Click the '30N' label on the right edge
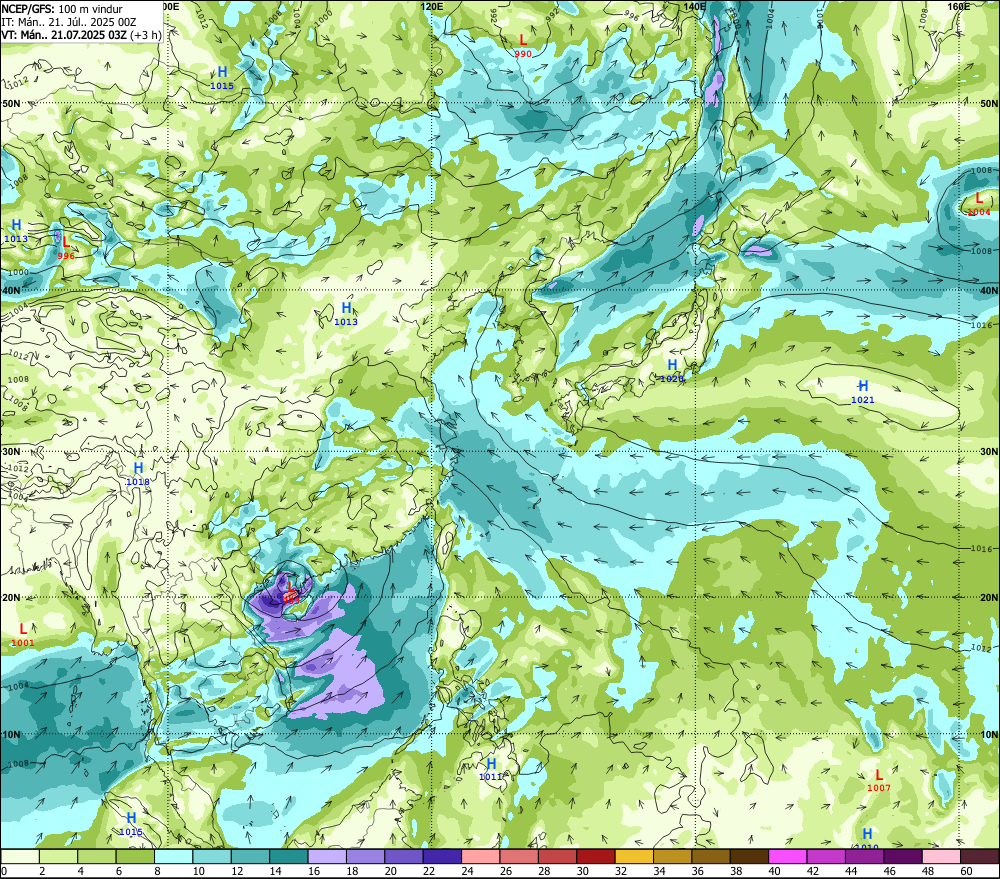 pyautogui.click(x=989, y=452)
